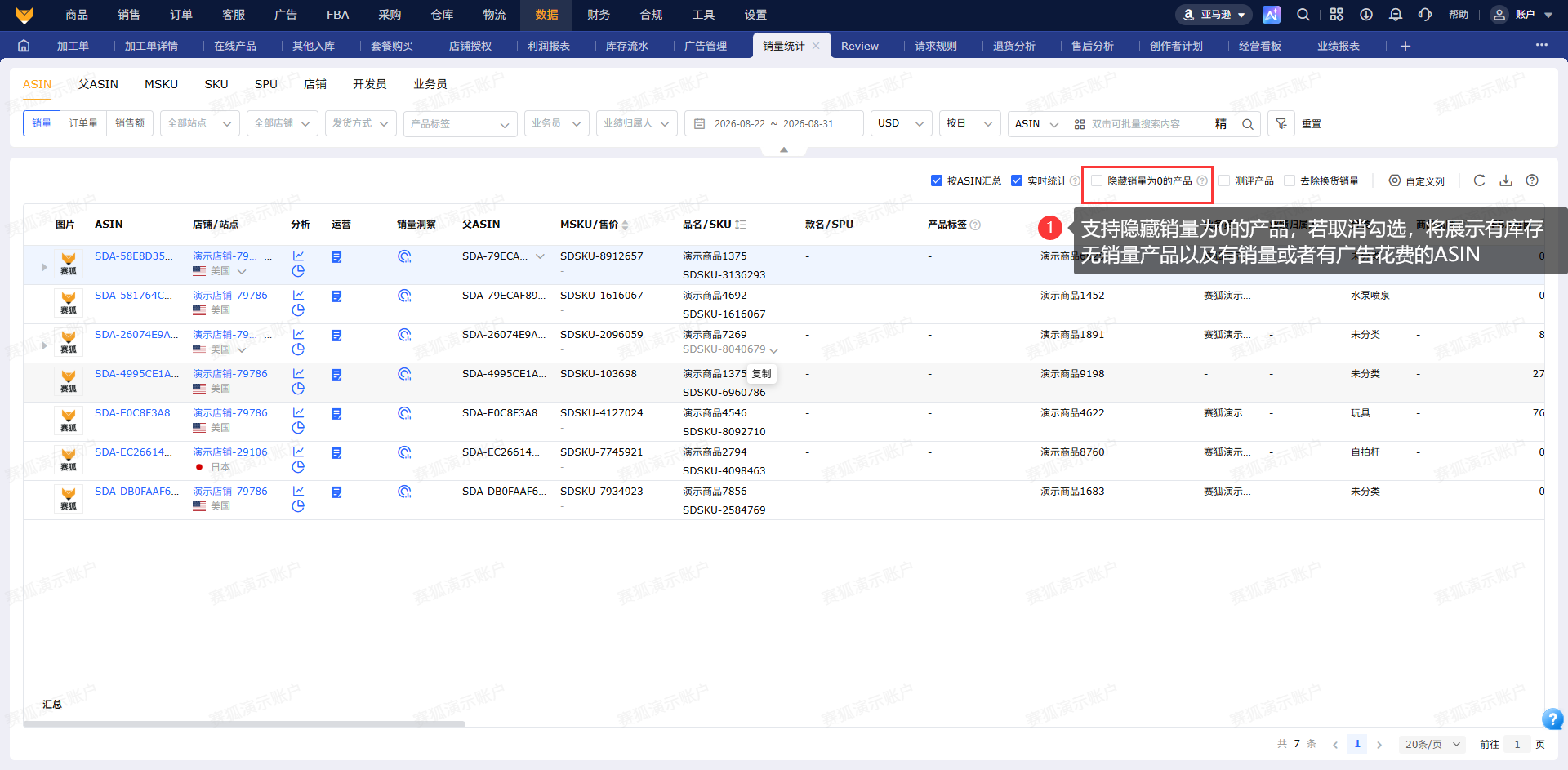Open the 全部店铺 dropdown
Viewport: 1568px width, 770px height.
tap(283, 123)
